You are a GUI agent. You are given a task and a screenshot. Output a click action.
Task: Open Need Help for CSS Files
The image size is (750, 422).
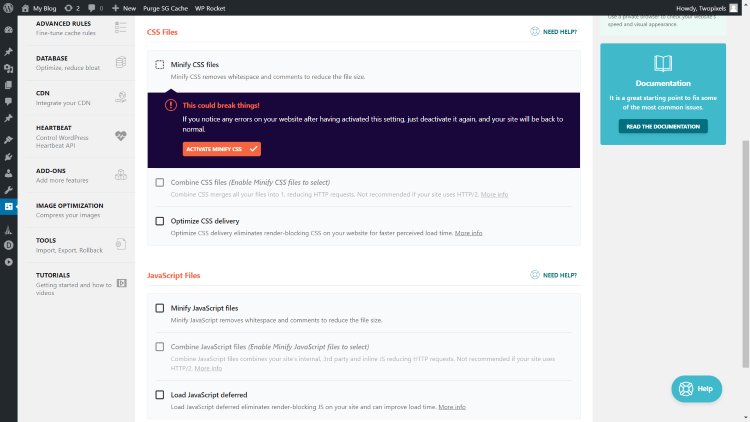(x=553, y=32)
